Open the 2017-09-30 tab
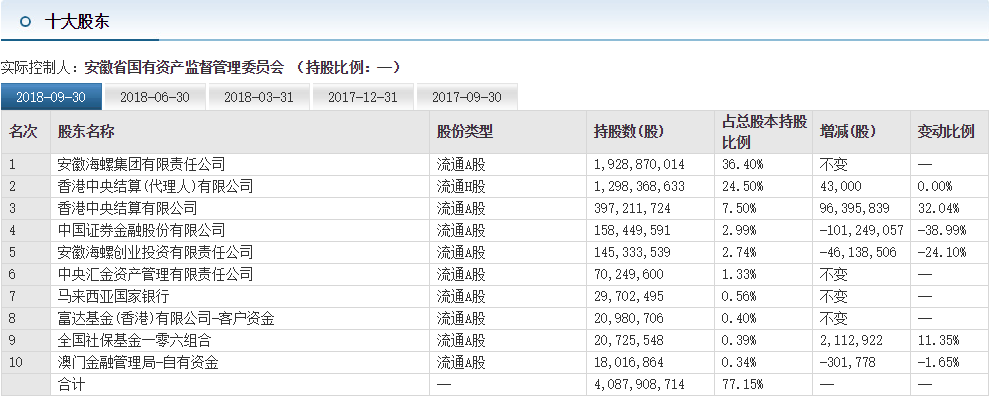This screenshot has width=993, height=414. point(466,97)
